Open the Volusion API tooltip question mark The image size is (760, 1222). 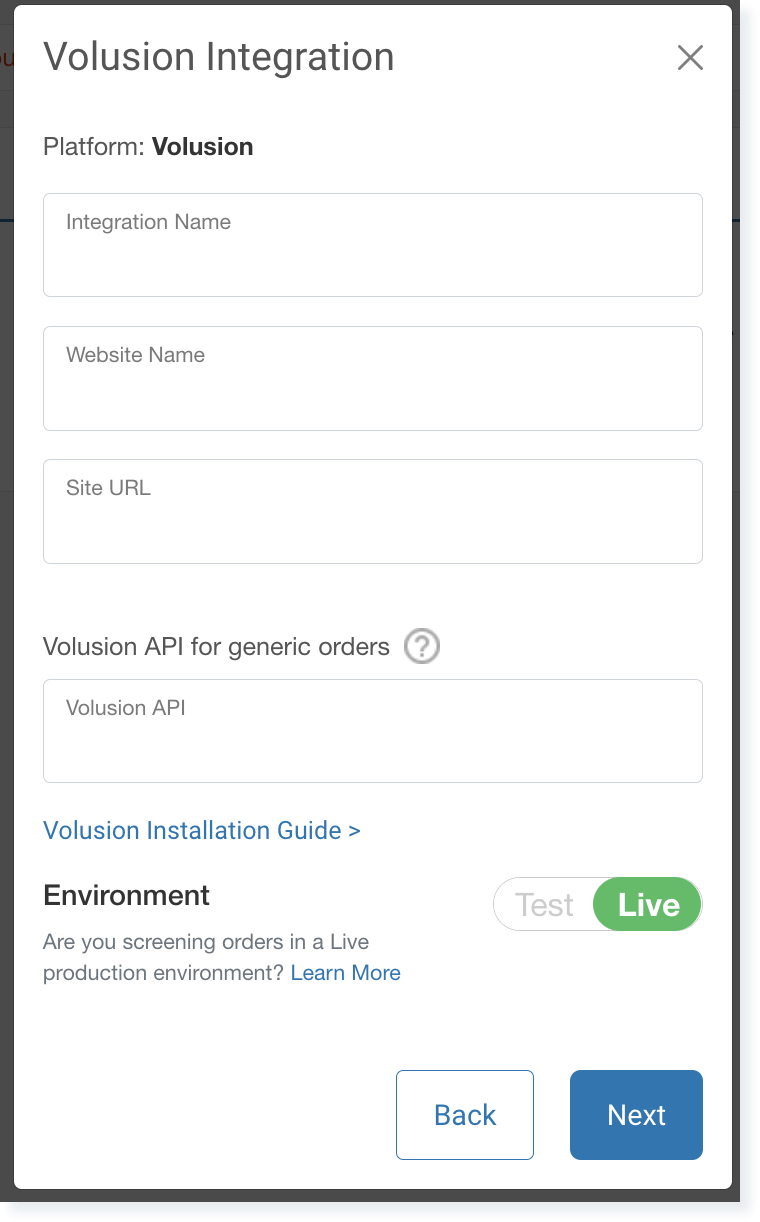[421, 647]
